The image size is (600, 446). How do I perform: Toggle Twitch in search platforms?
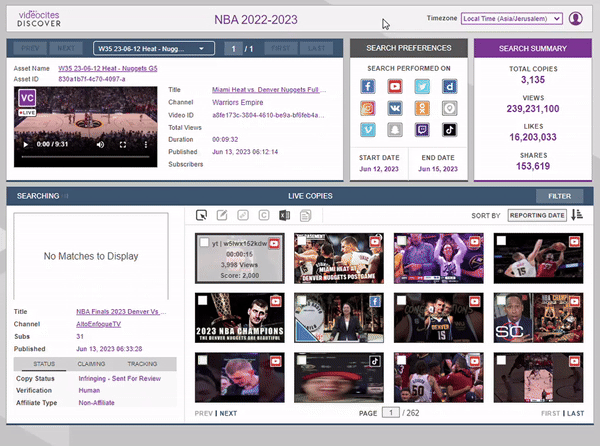422,130
